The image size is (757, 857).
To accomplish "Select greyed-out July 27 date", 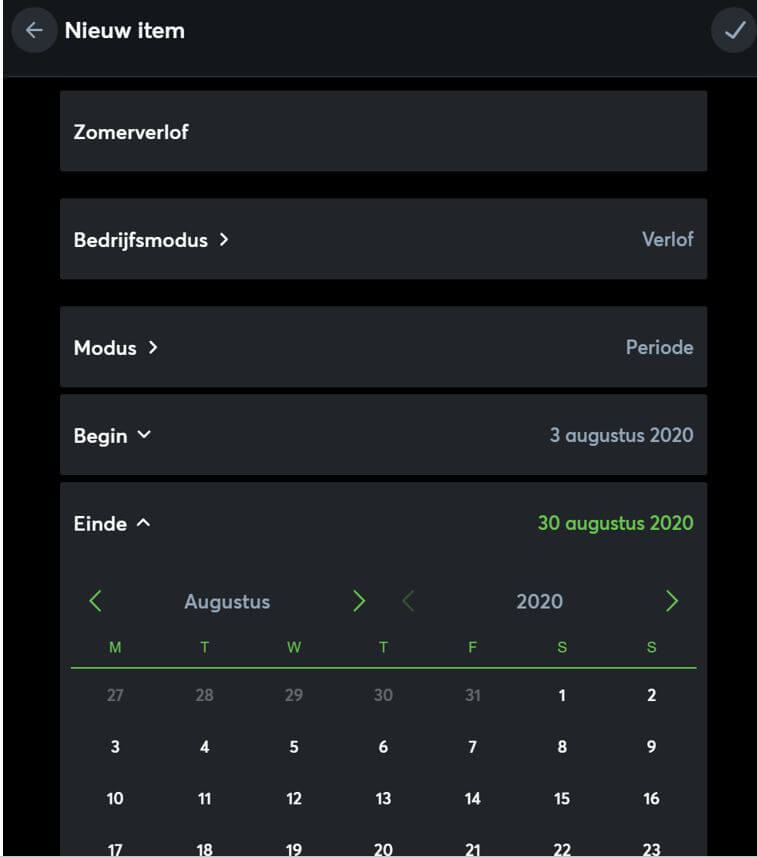I will pyautogui.click(x=115, y=695).
